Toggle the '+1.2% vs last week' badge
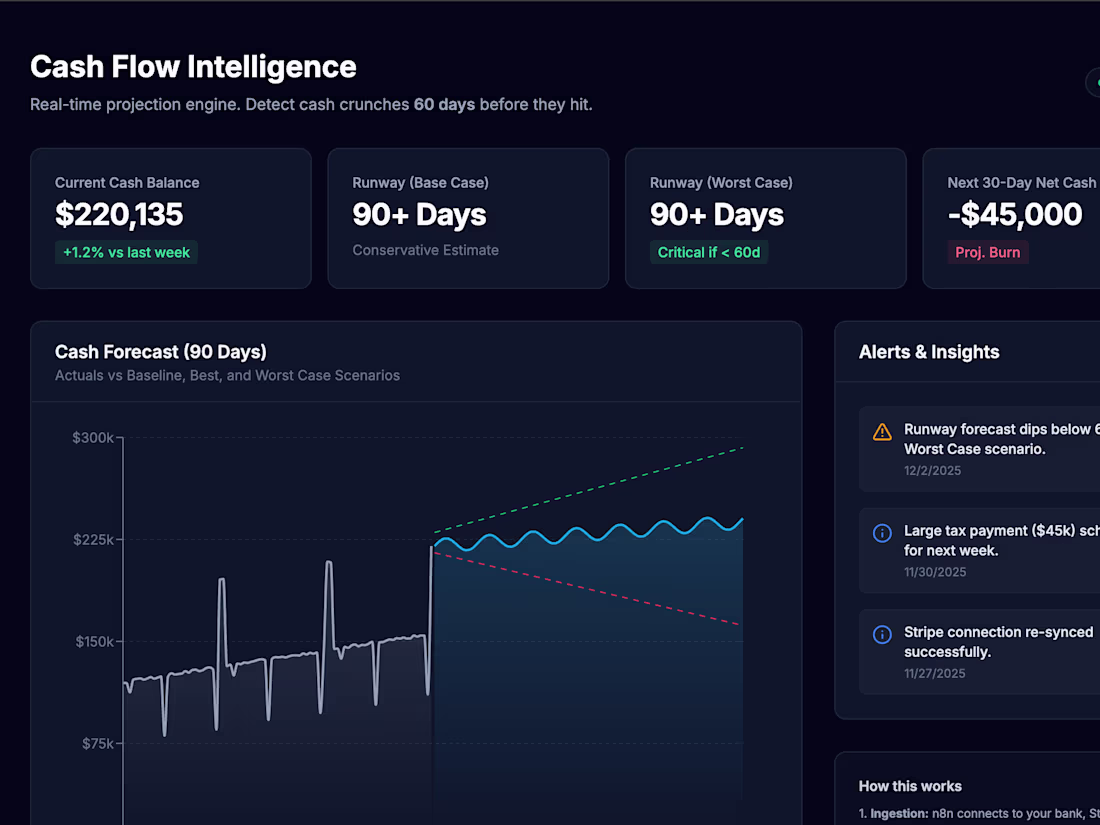The width and height of the screenshot is (1100, 825). (x=126, y=252)
